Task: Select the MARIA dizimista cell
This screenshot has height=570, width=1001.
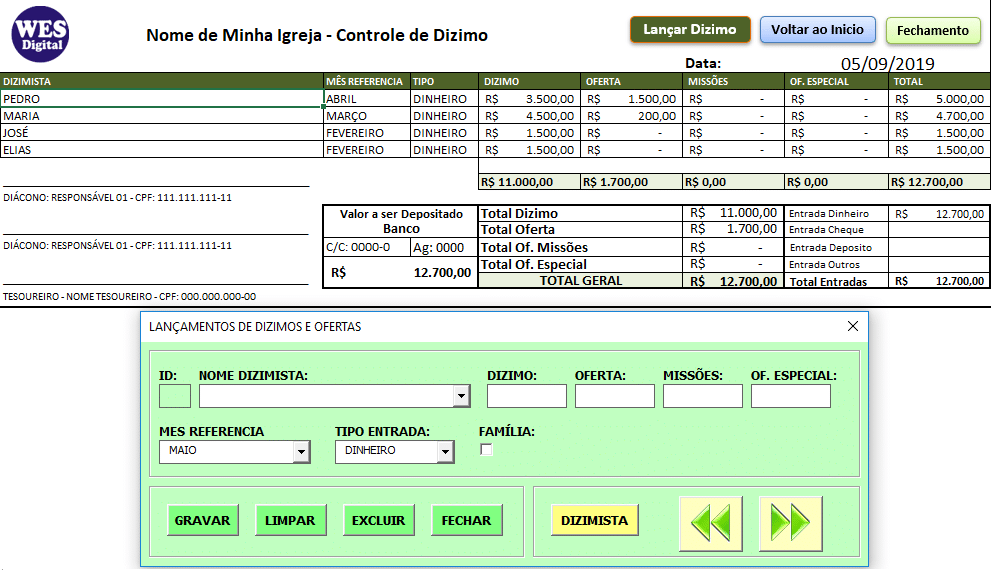Action: [x=162, y=116]
